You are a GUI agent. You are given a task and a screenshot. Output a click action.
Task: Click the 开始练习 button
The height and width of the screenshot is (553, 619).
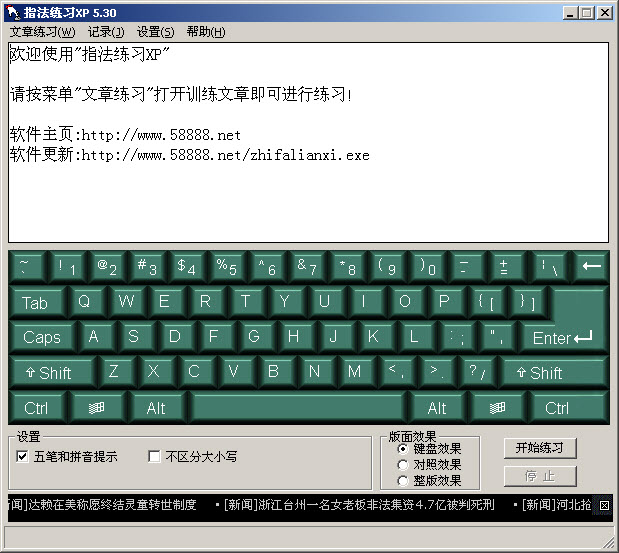539,448
